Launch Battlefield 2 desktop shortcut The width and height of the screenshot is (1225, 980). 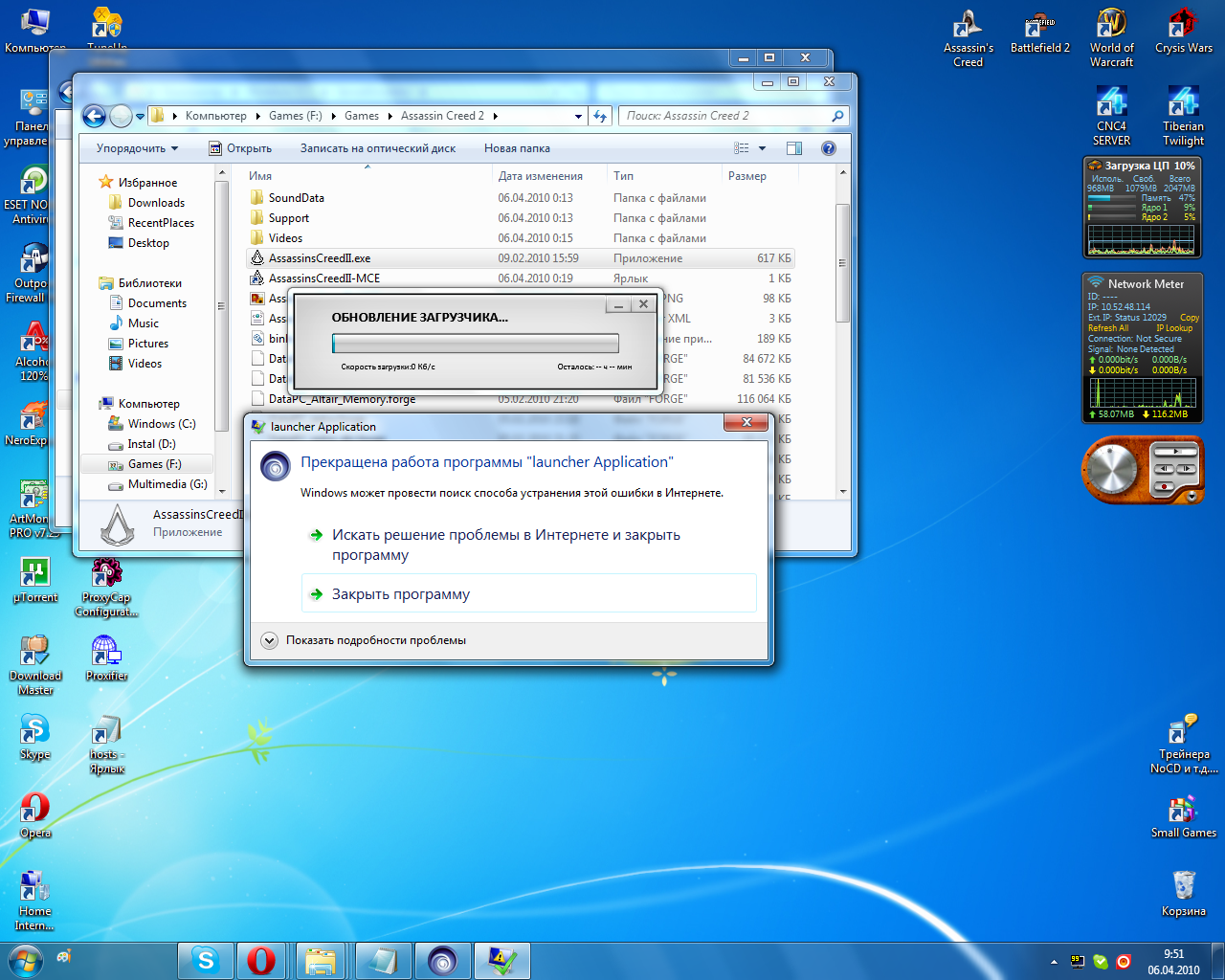click(1040, 33)
